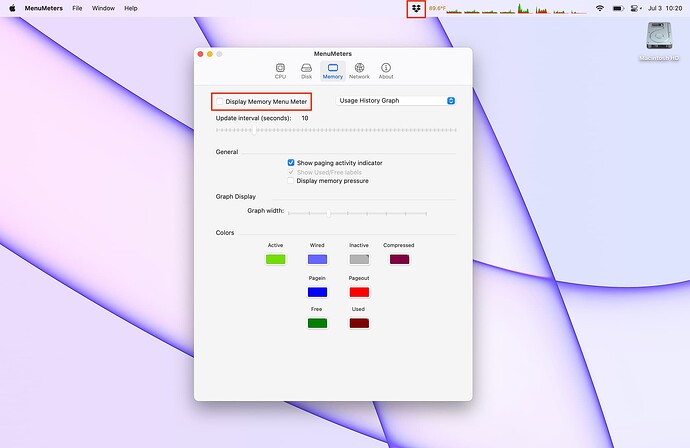Change the Wired color swatch
This screenshot has height=448, width=690.
[x=317, y=259]
